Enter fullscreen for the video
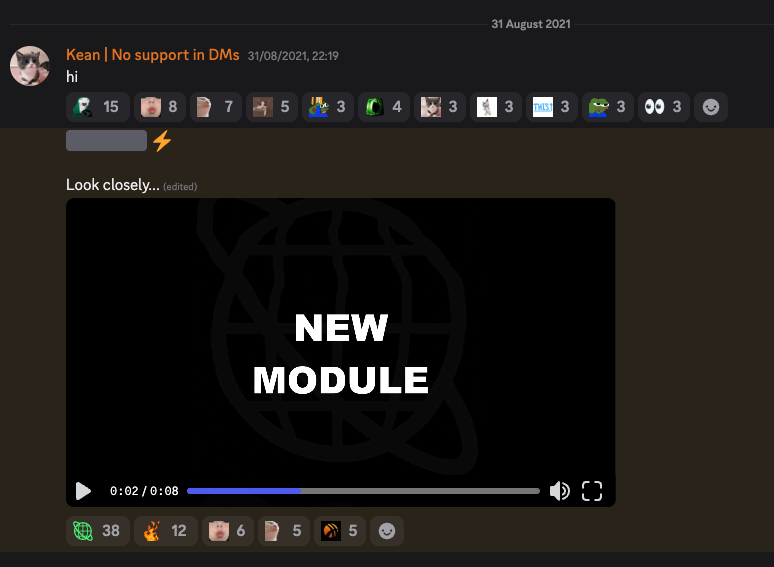The image size is (774, 567). [592, 491]
